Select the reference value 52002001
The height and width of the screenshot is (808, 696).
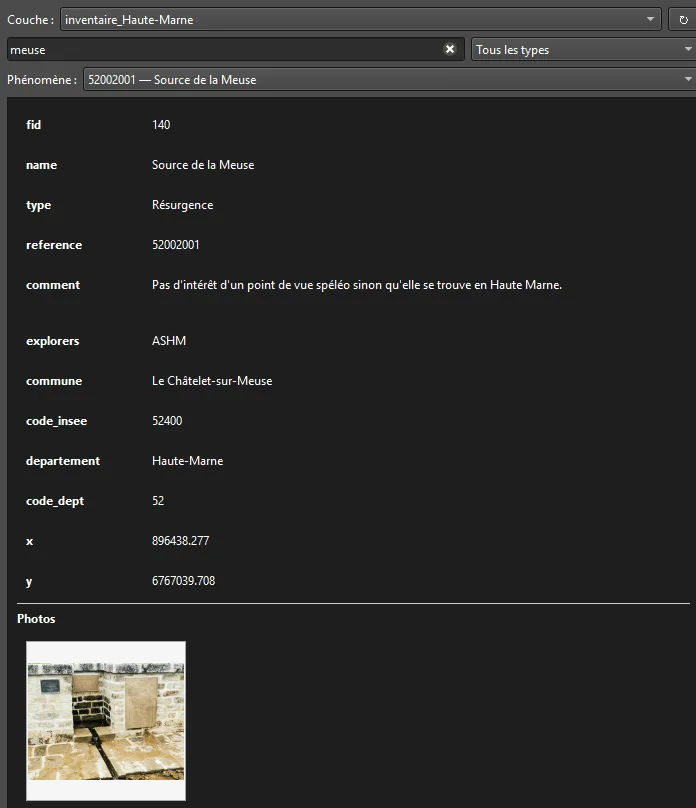(x=175, y=245)
